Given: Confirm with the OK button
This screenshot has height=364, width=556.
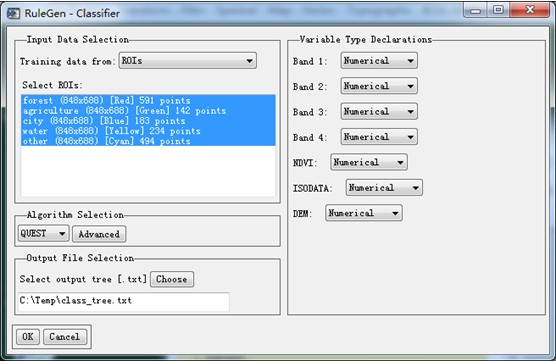Looking at the screenshot, I should click(28, 337).
